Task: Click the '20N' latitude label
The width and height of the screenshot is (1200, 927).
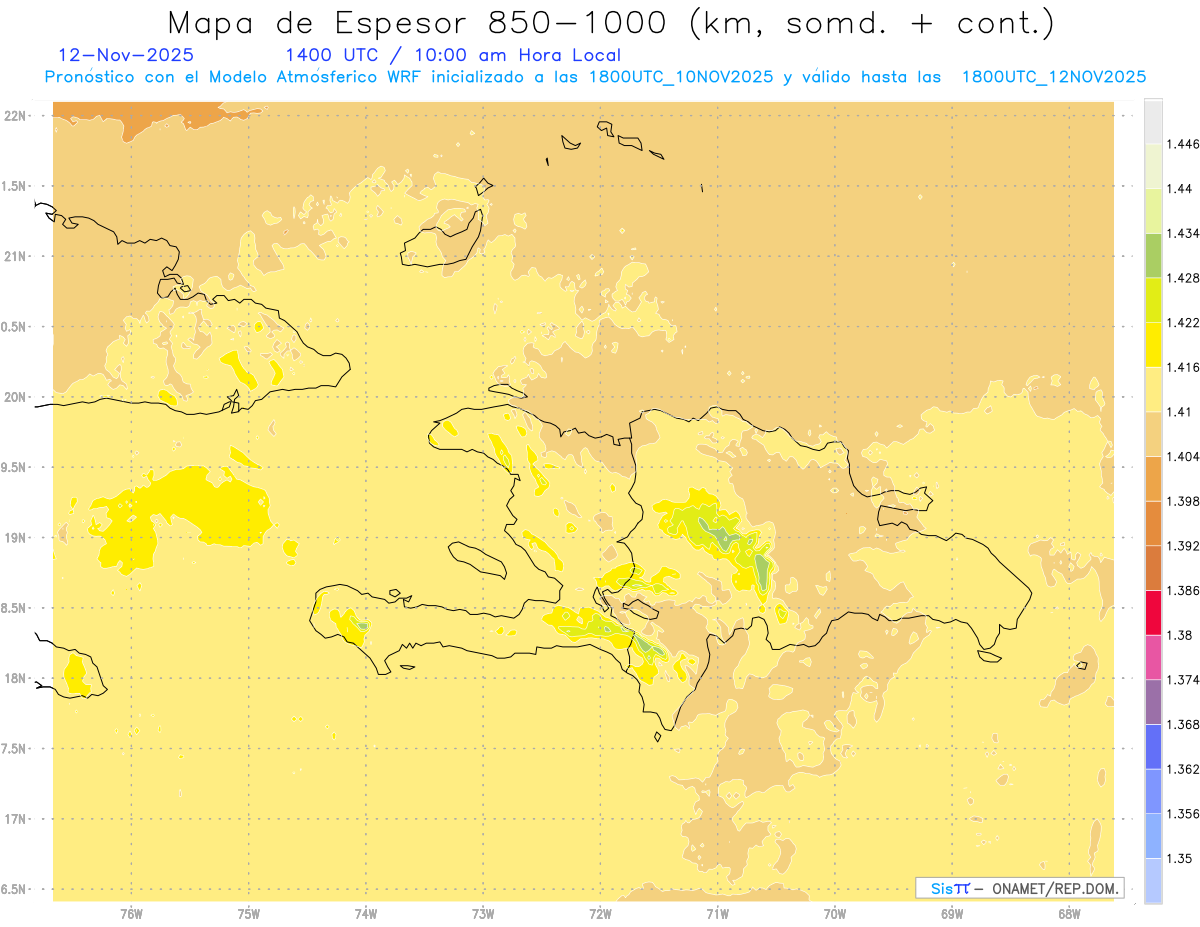Action: tap(17, 397)
